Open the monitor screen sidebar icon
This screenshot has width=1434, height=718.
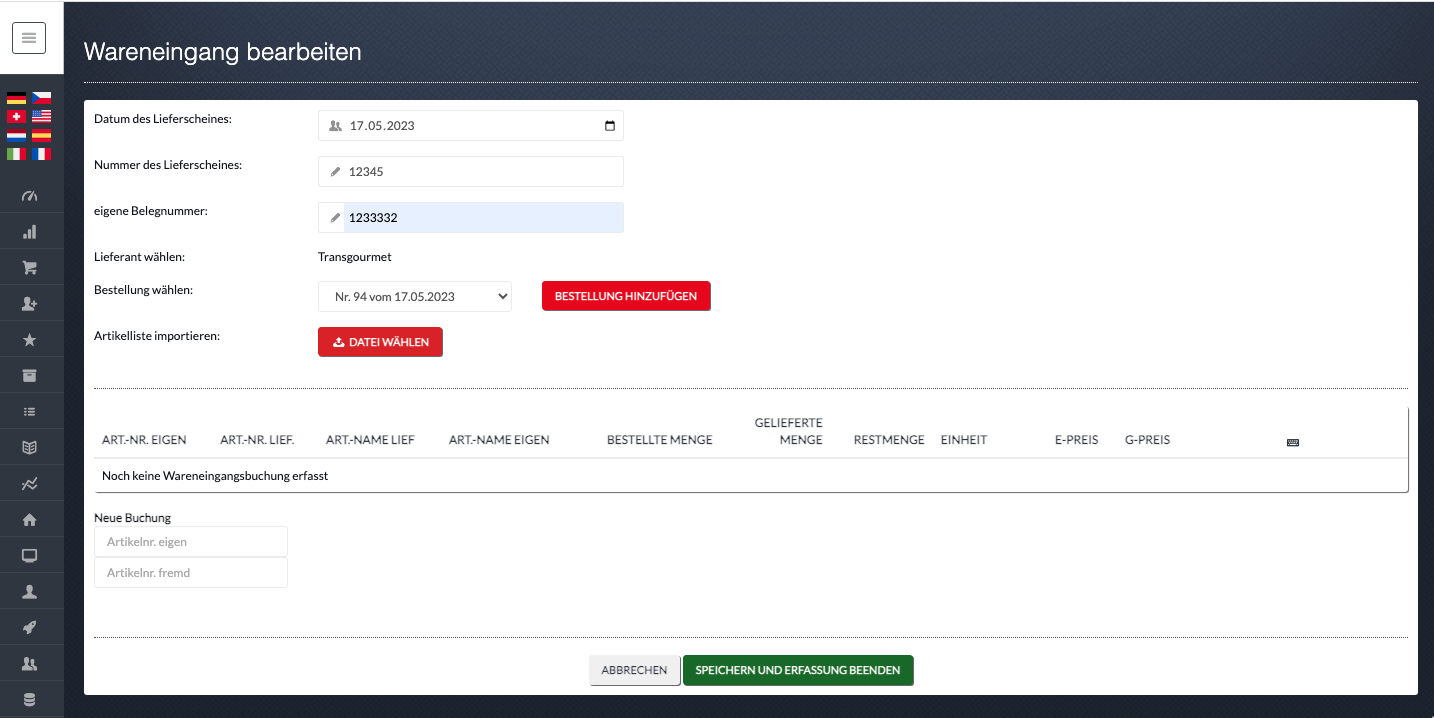point(29,556)
